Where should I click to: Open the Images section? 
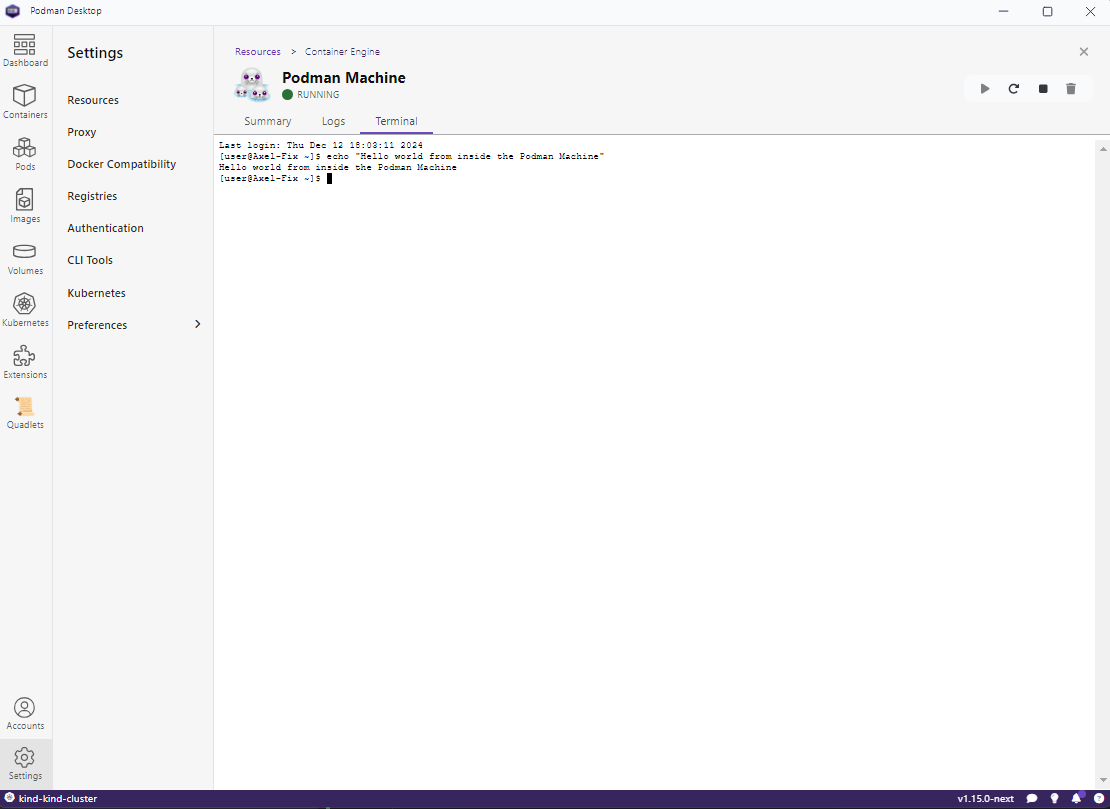tap(25, 205)
